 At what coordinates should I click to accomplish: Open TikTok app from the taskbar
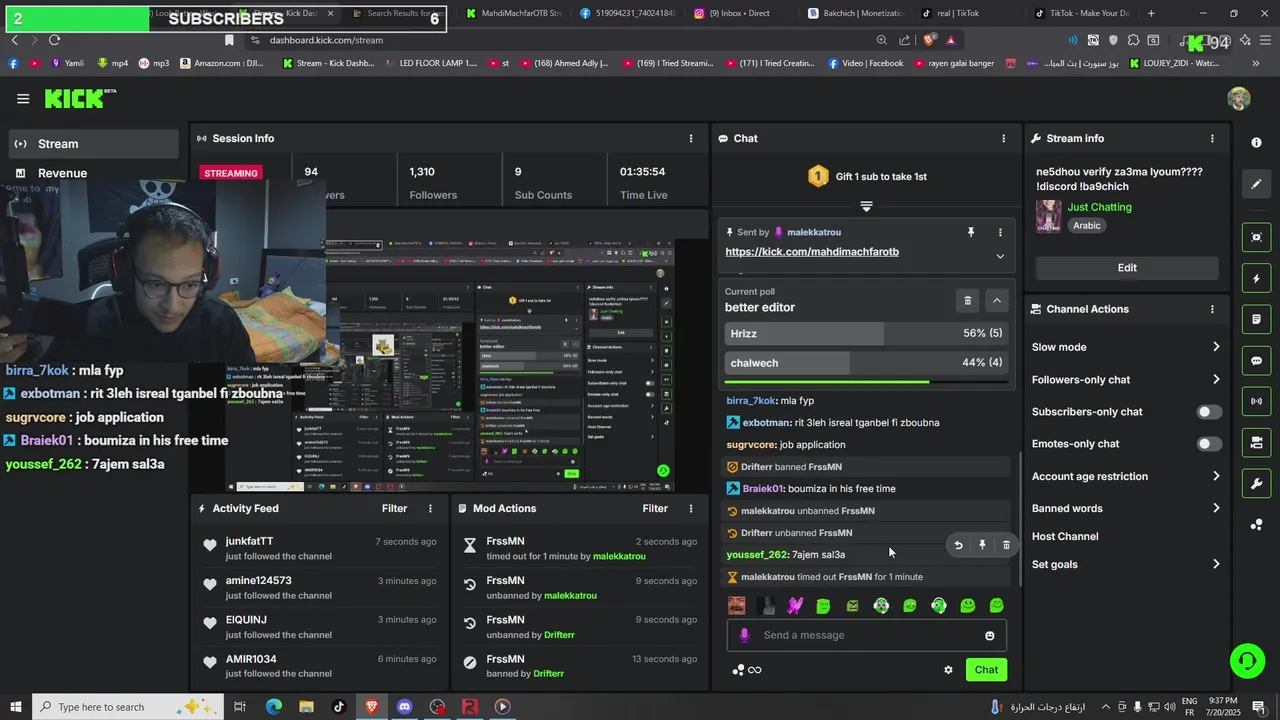[x=339, y=707]
